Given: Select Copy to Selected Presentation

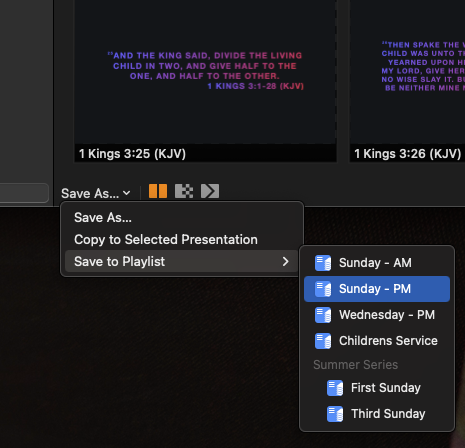Looking at the screenshot, I should [182, 239].
